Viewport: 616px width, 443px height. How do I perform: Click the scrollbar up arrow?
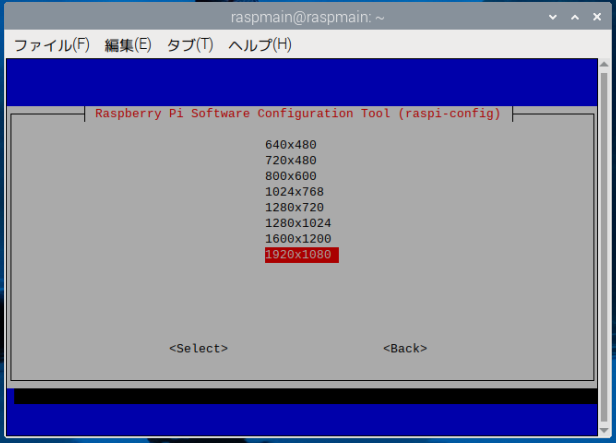tap(604, 64)
